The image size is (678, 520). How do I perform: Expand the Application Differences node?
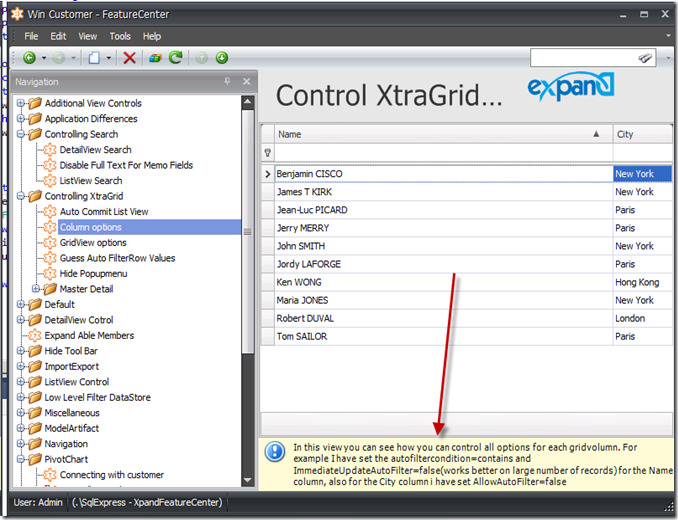20,118
